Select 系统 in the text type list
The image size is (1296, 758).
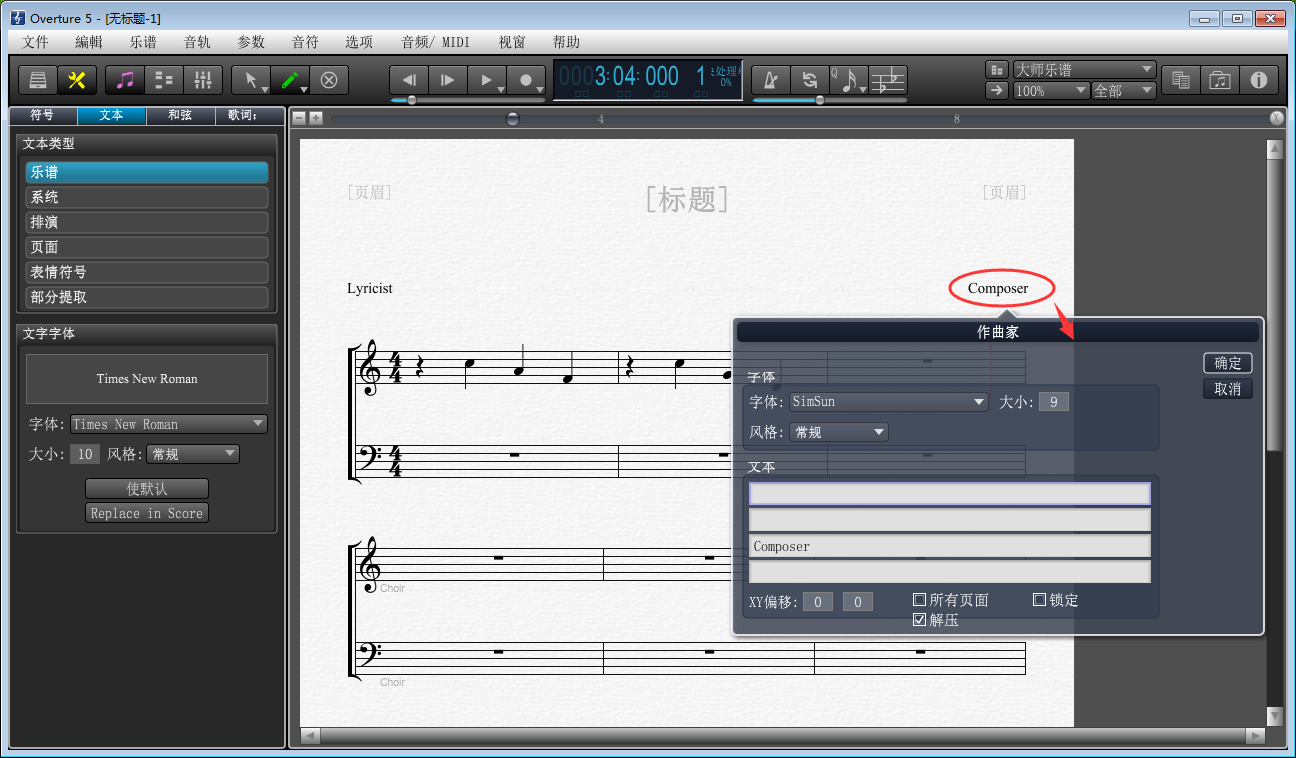[147, 197]
